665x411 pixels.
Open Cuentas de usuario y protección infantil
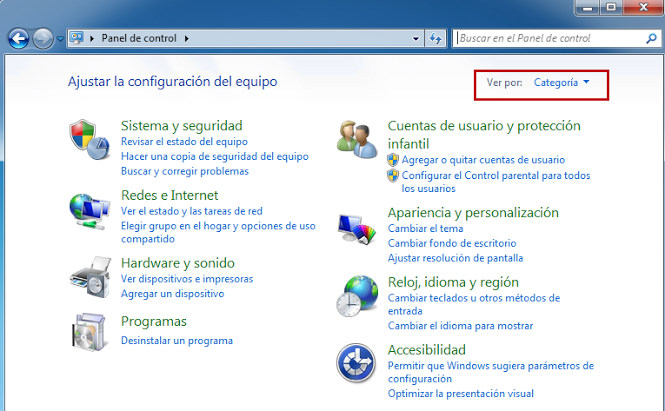(x=484, y=134)
